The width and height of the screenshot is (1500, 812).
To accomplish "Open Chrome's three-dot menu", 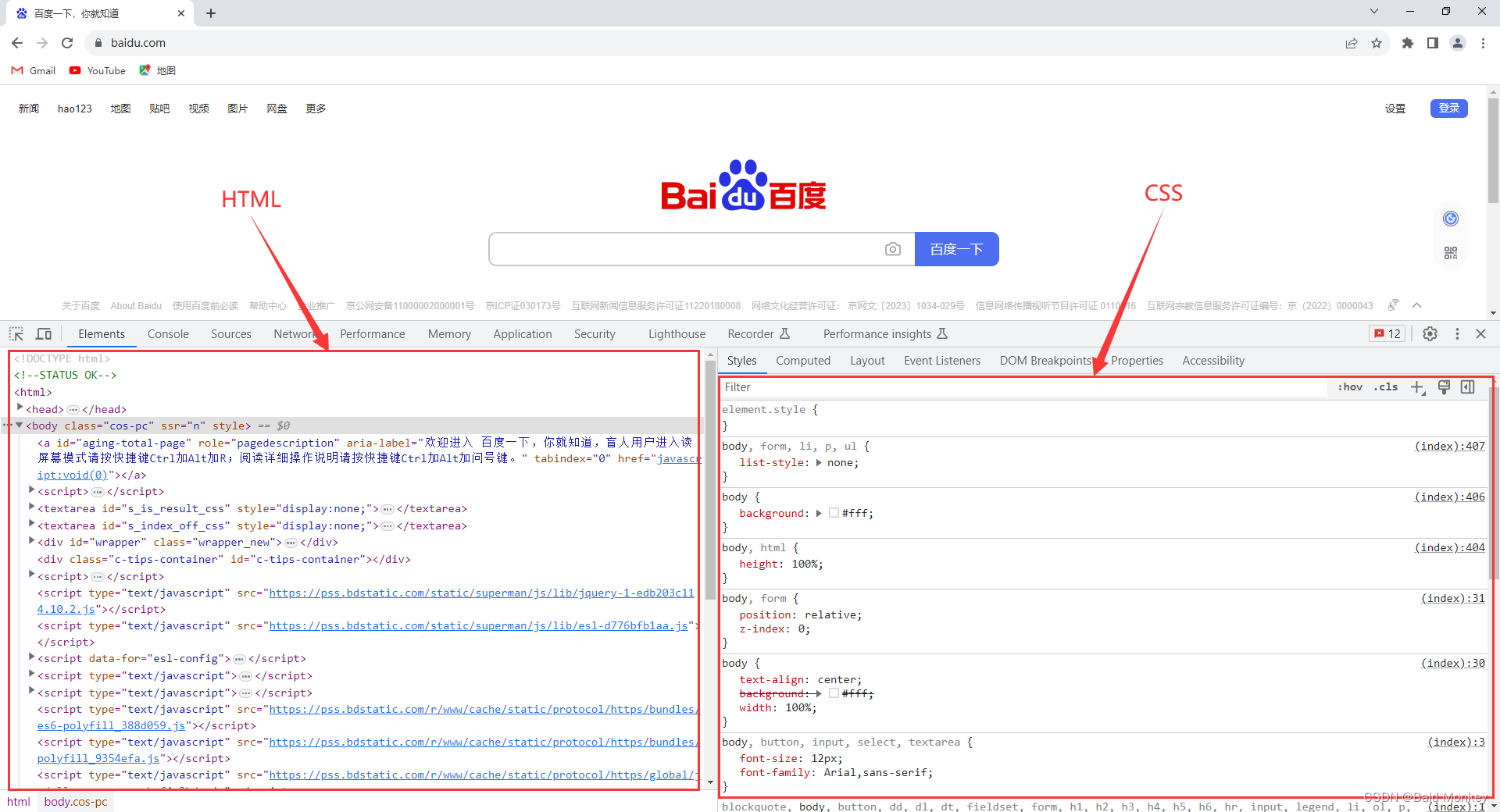I will click(x=1483, y=43).
